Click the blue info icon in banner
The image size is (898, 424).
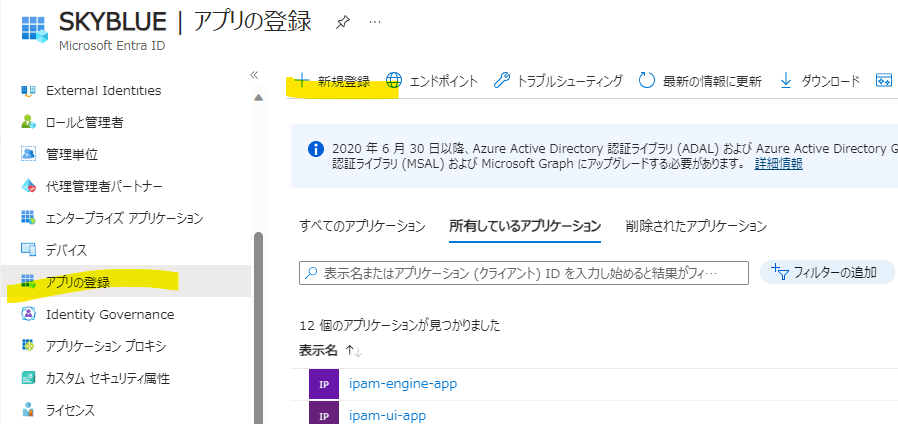click(316, 150)
